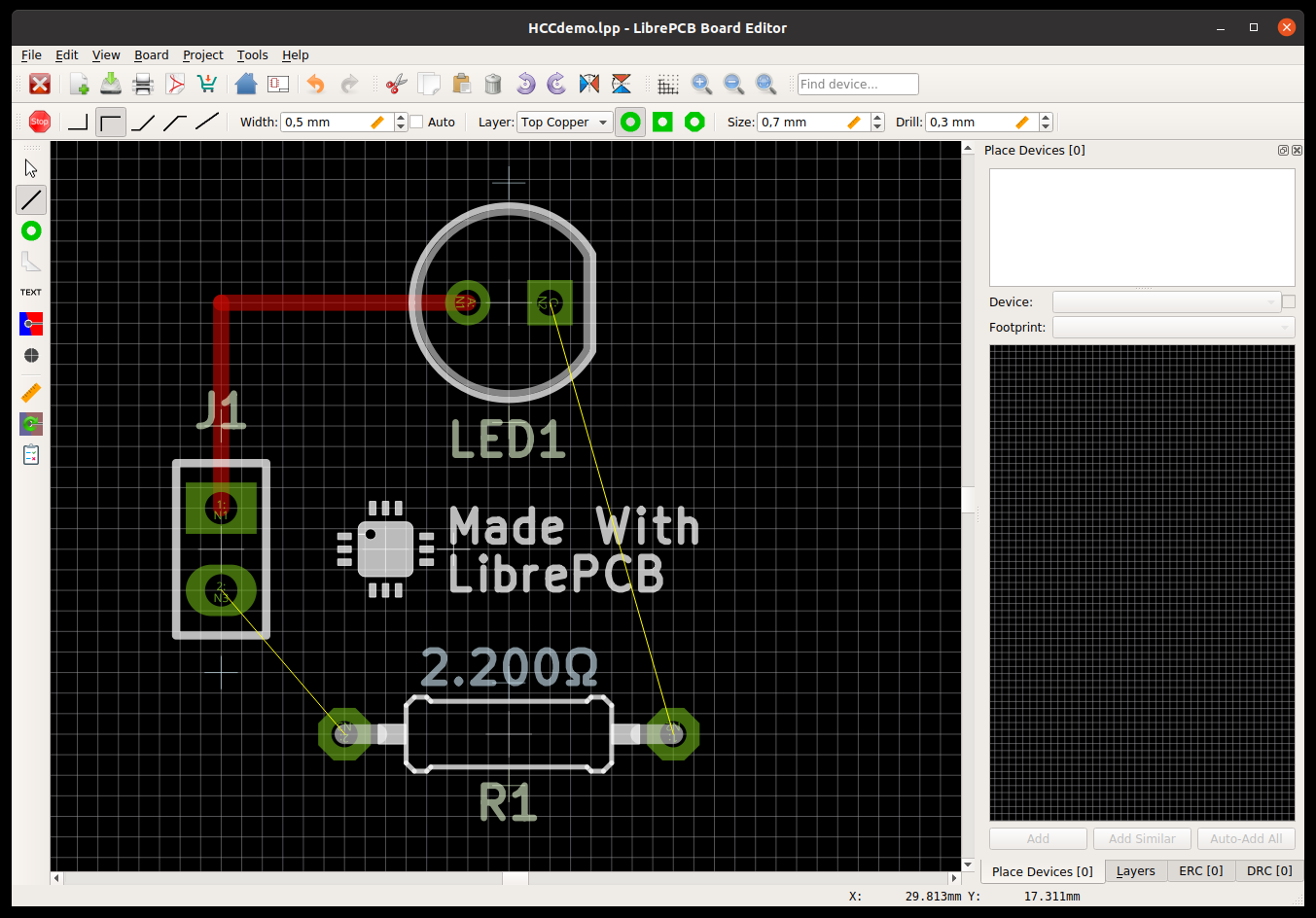Zoom out using the magnifier minus icon
Screen dimensions: 1316x918
[733, 84]
